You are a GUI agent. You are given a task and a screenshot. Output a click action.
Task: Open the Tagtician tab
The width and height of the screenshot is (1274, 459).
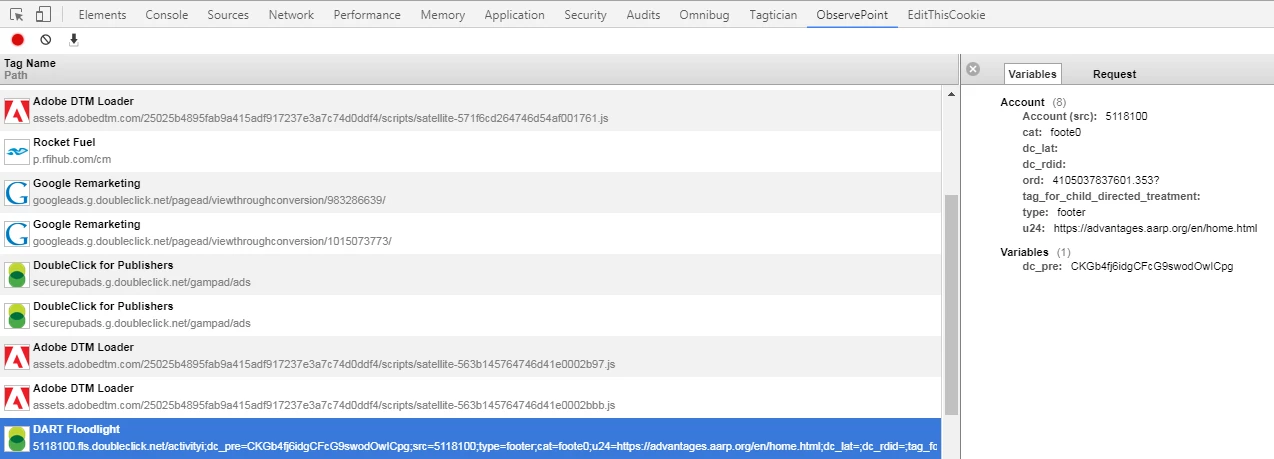click(x=772, y=15)
